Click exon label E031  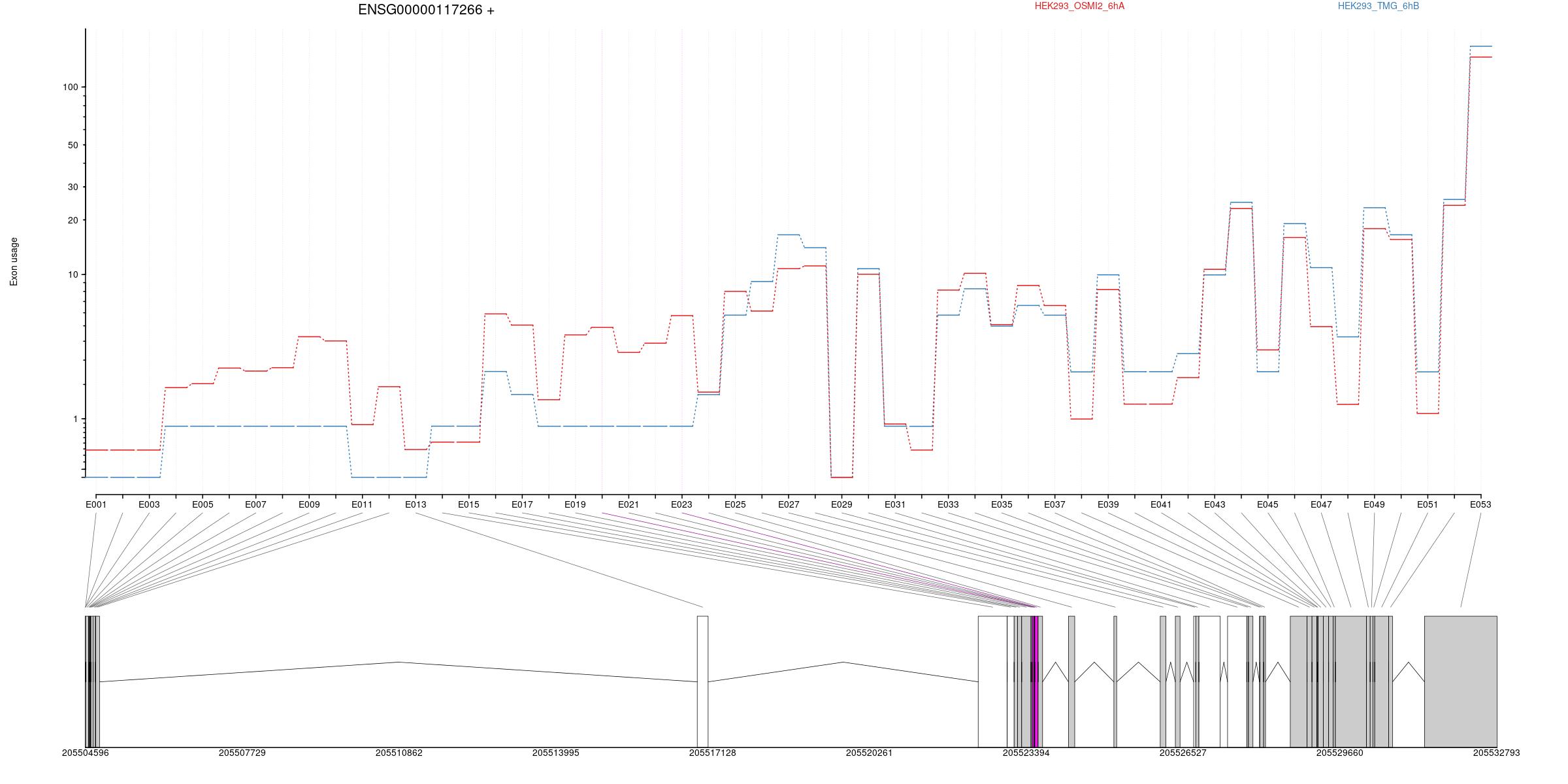tap(895, 504)
